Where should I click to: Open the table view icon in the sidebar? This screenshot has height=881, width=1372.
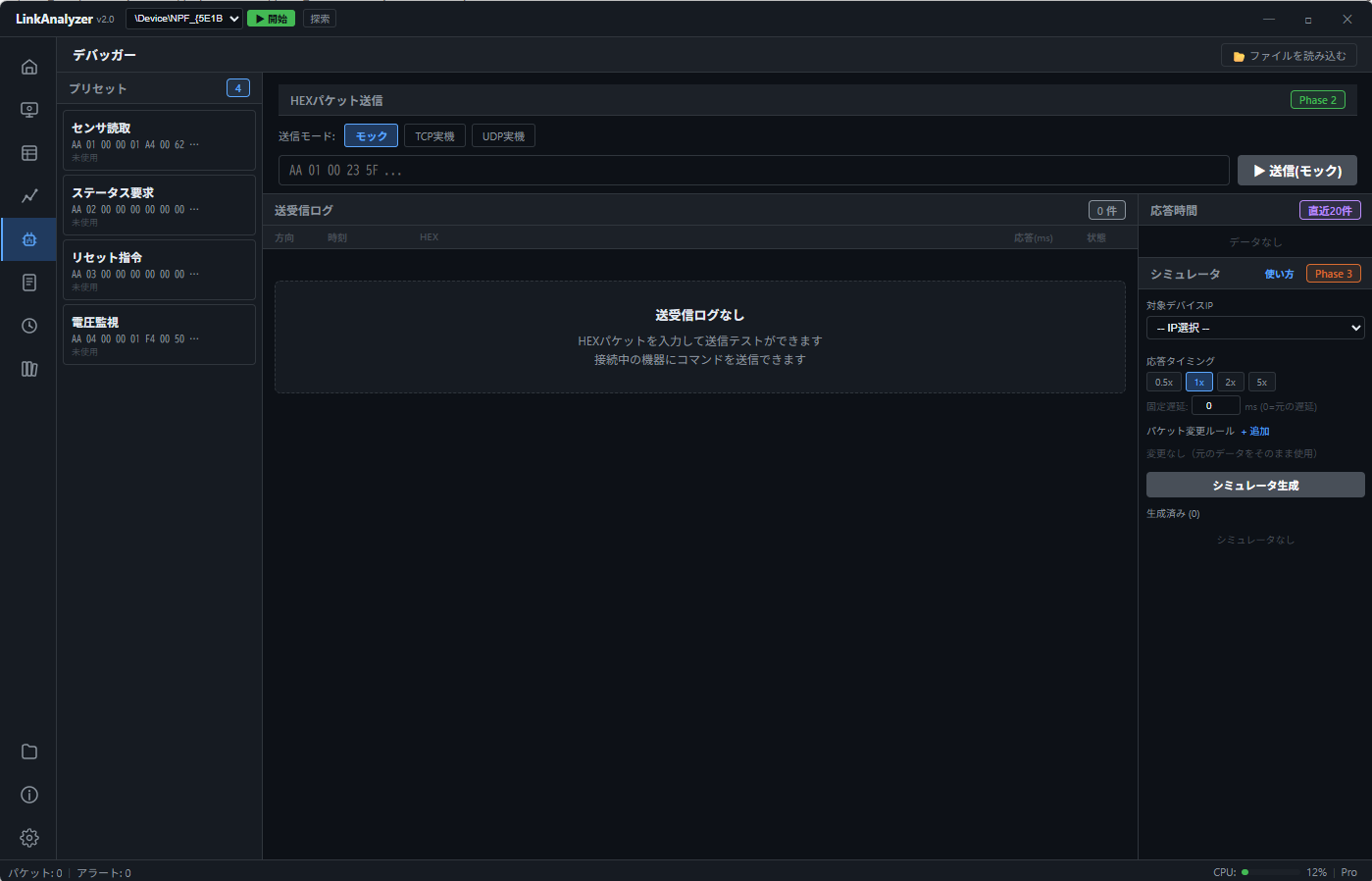29,153
